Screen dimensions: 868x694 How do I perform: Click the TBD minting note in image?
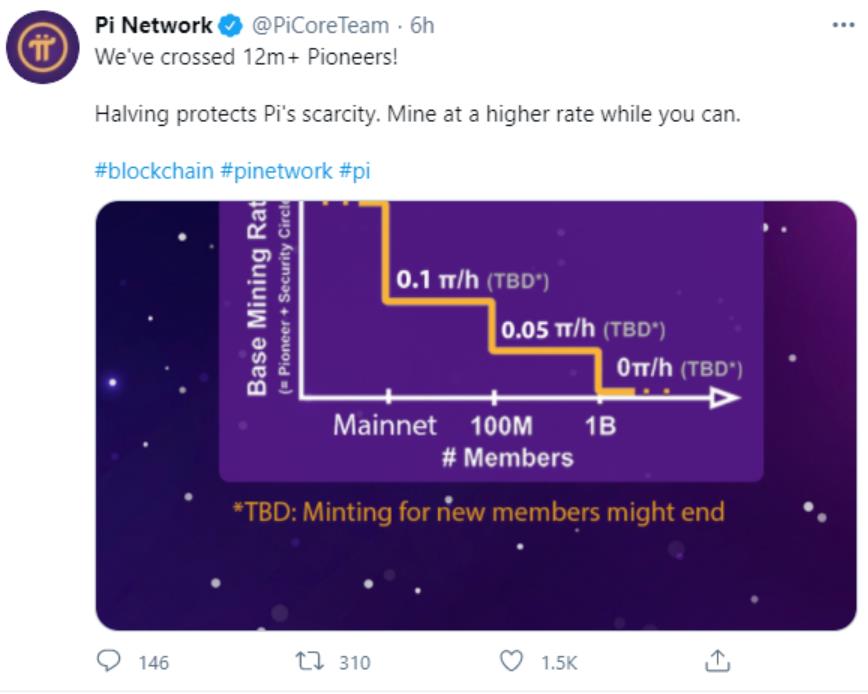478,512
